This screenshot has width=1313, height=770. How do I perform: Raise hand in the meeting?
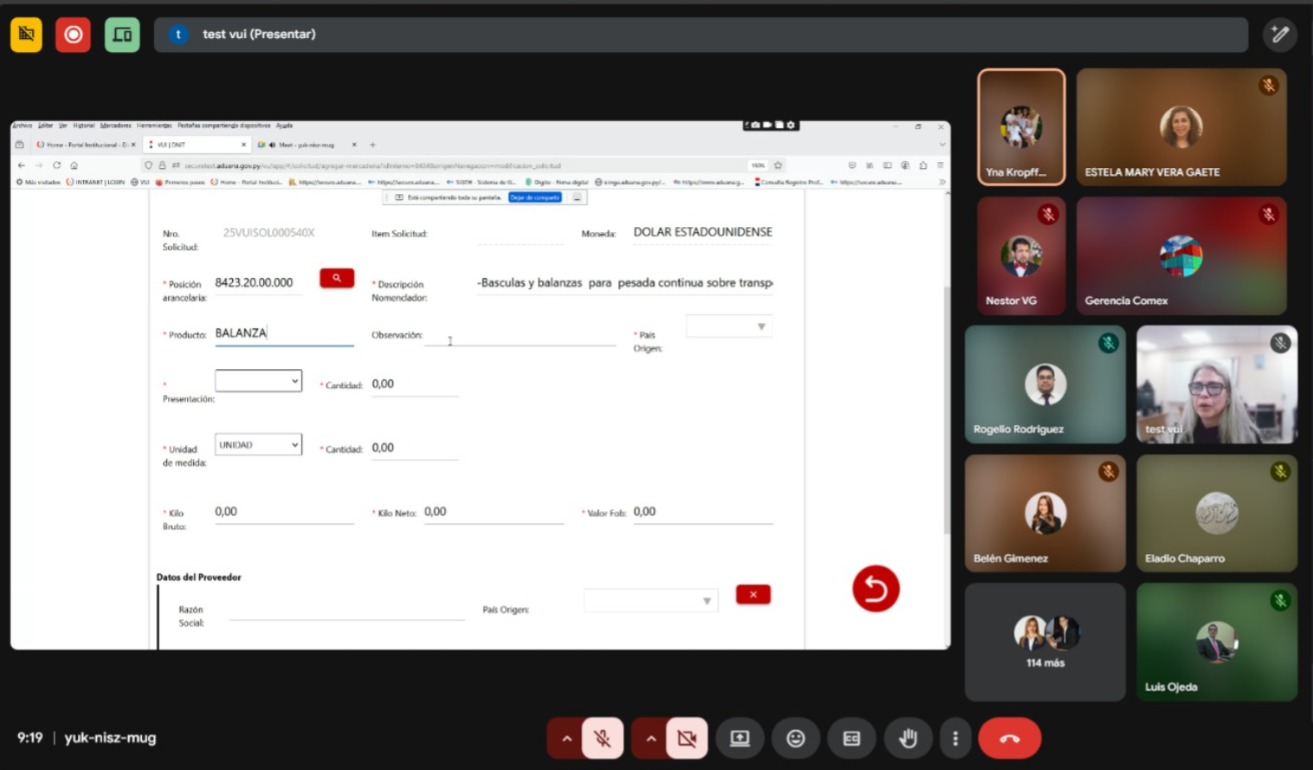908,739
